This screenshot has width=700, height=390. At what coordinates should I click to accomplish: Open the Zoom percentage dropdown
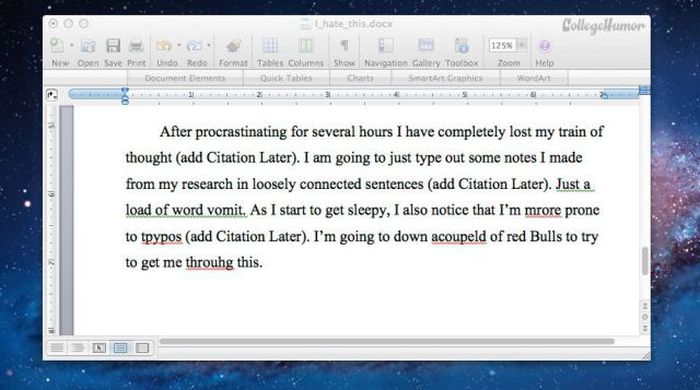(521, 45)
